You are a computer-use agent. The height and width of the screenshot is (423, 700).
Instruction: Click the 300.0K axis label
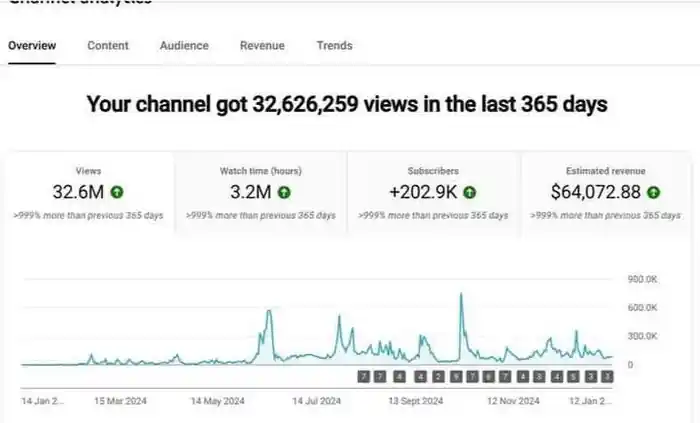pyautogui.click(x=642, y=336)
